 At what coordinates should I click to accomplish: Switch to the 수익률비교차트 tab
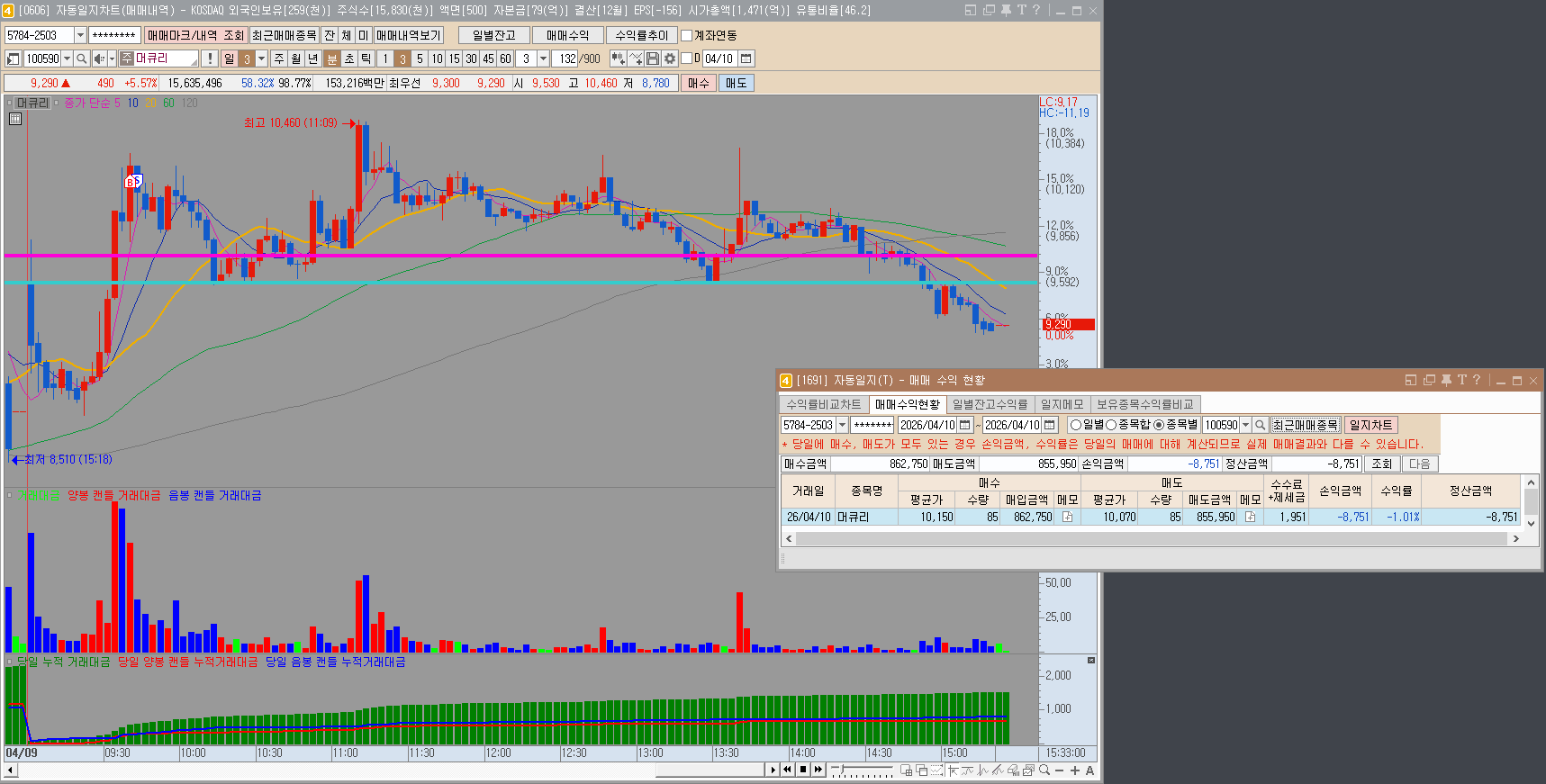(823, 404)
